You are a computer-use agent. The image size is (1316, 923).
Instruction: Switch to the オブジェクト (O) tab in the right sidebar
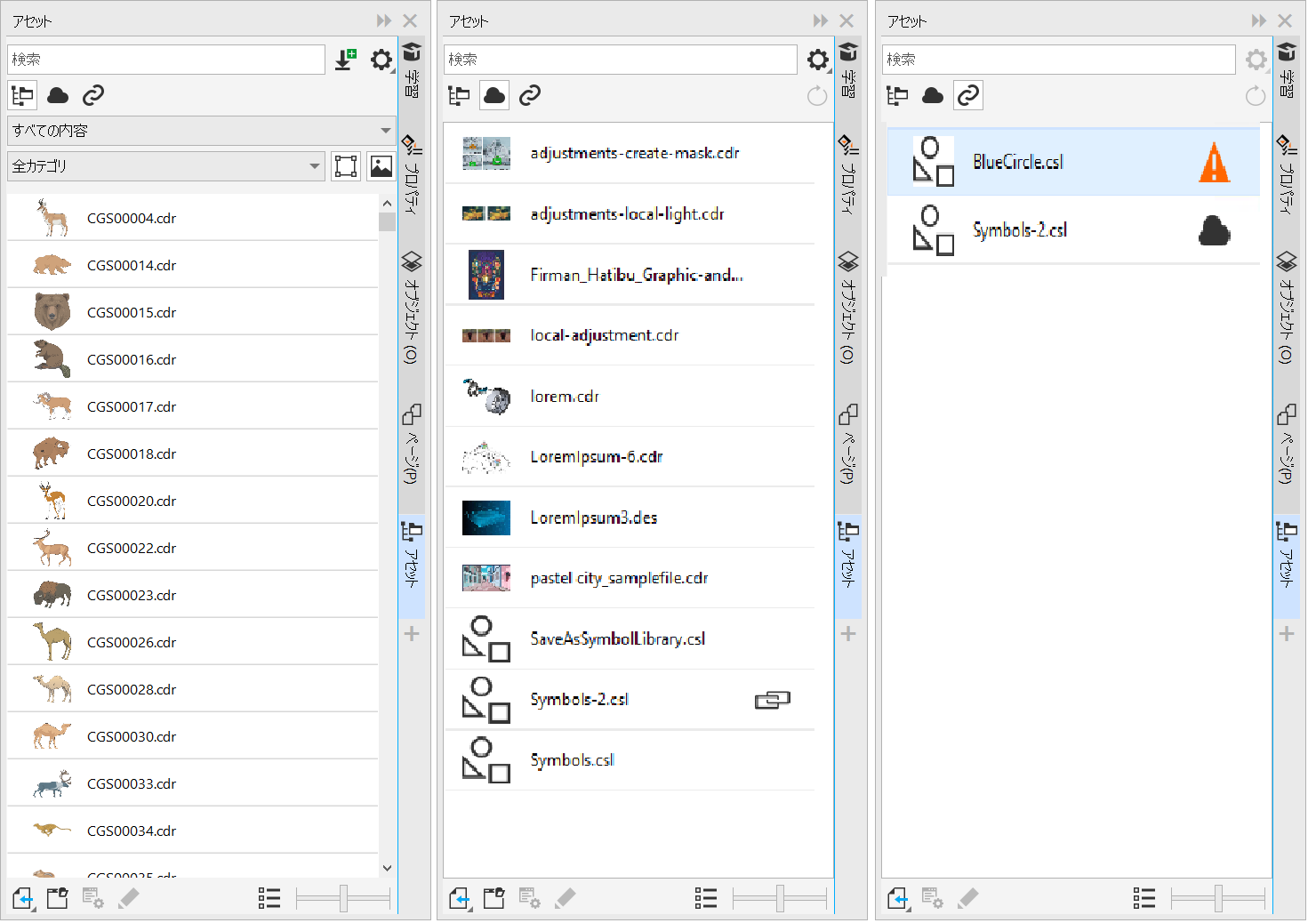point(1286,308)
